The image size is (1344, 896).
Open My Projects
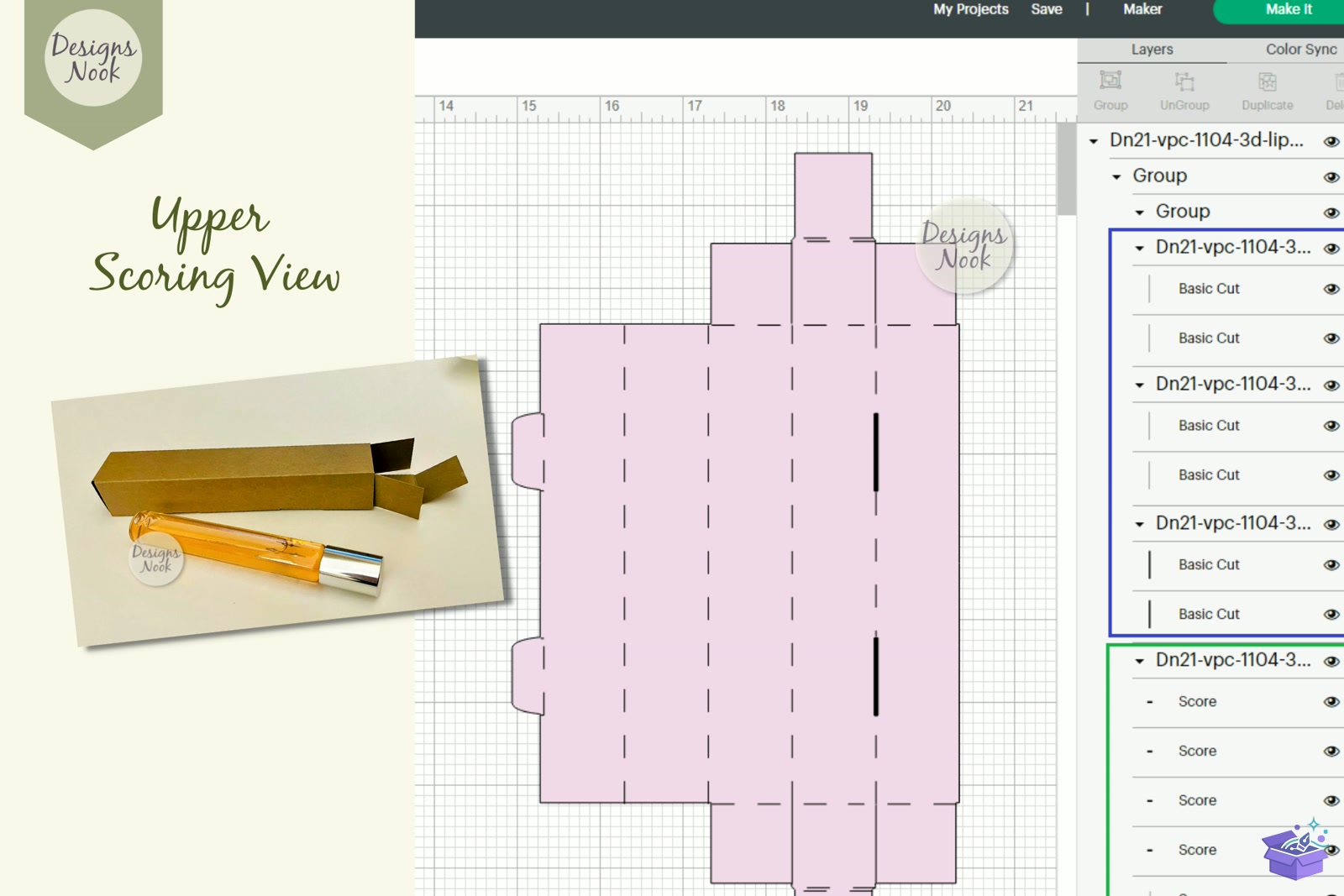coord(970,9)
